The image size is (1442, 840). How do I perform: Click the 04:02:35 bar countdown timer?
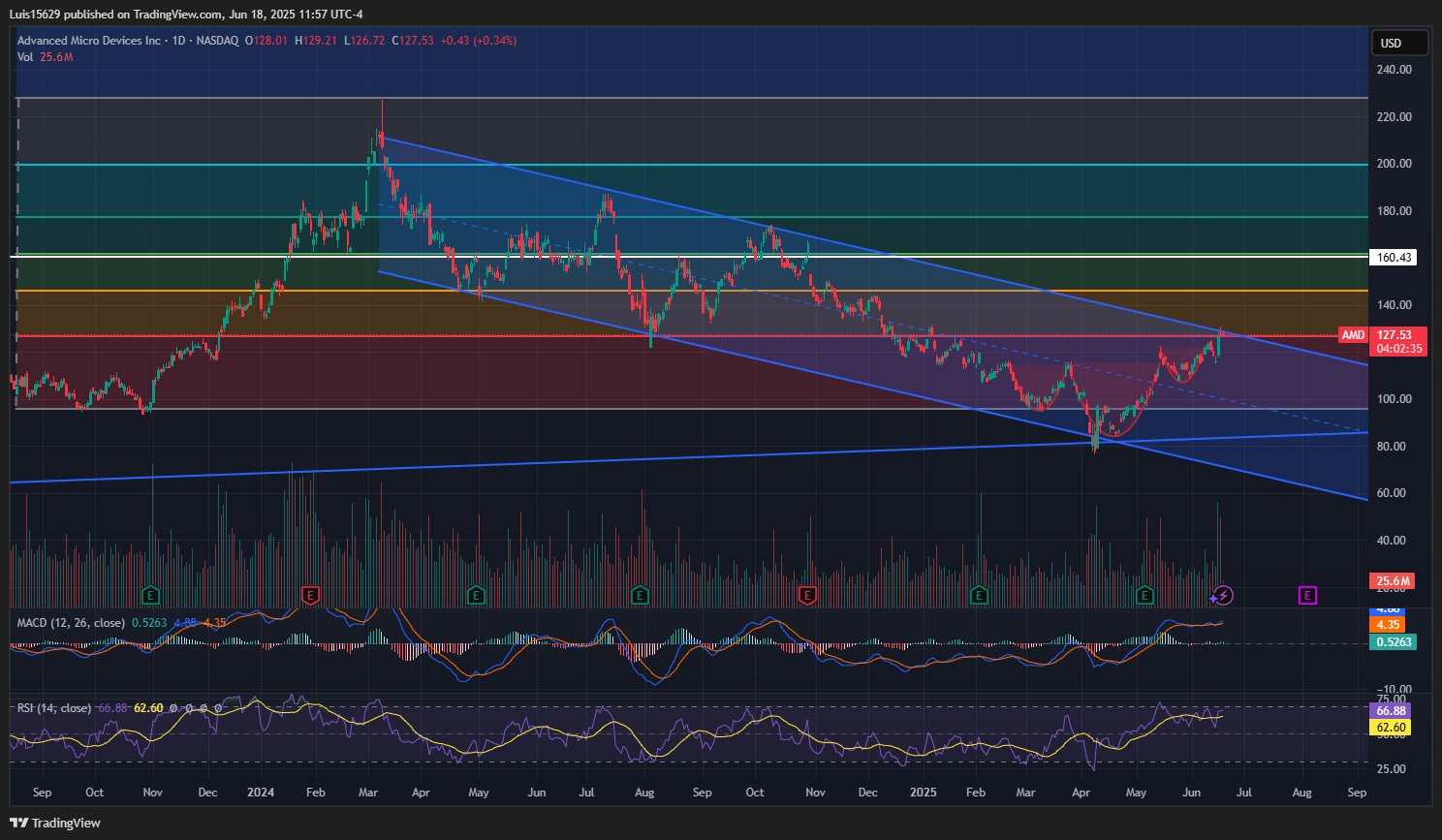click(x=1399, y=349)
